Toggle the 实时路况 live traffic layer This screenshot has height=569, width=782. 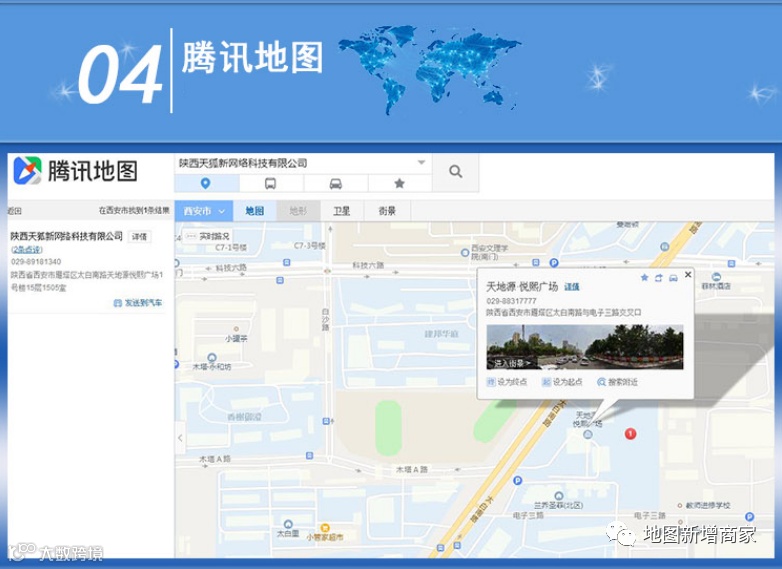coord(207,236)
